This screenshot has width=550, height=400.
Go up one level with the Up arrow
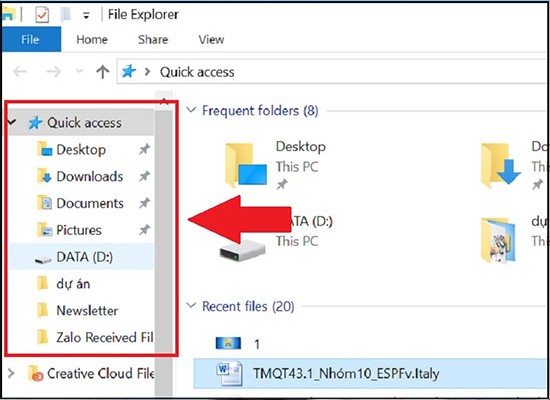pos(102,72)
